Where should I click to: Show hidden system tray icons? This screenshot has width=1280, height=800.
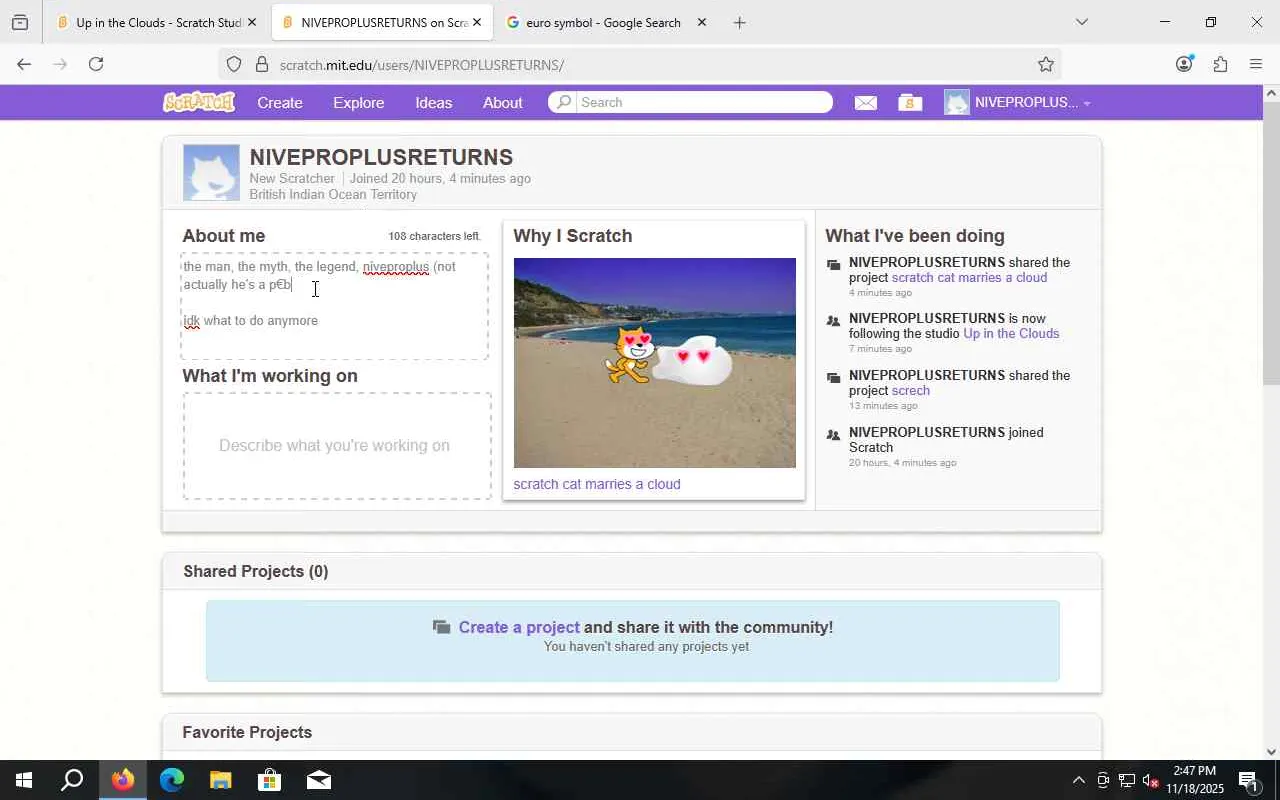(x=1078, y=780)
